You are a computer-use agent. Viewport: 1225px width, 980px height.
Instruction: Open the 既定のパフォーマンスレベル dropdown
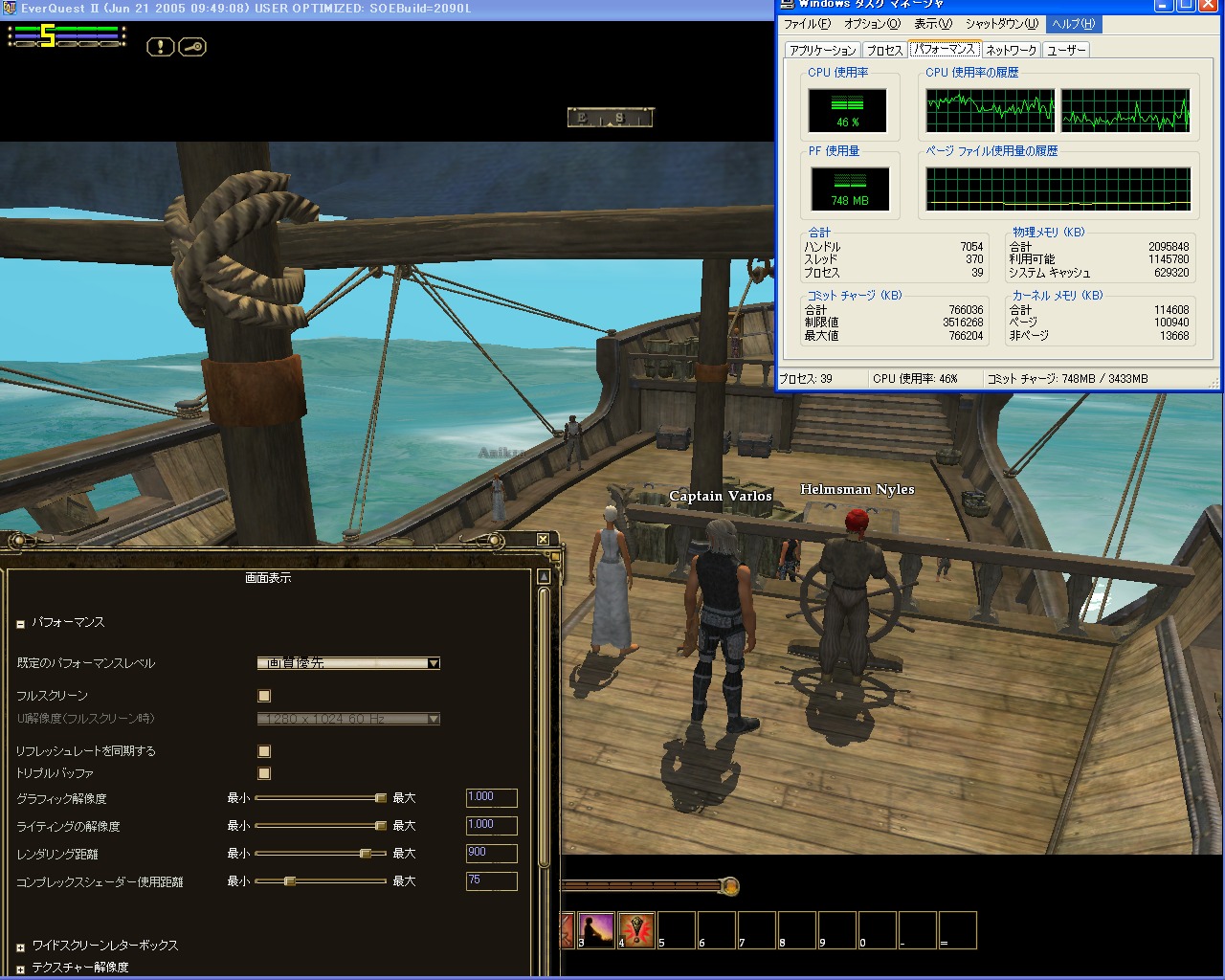[x=348, y=663]
